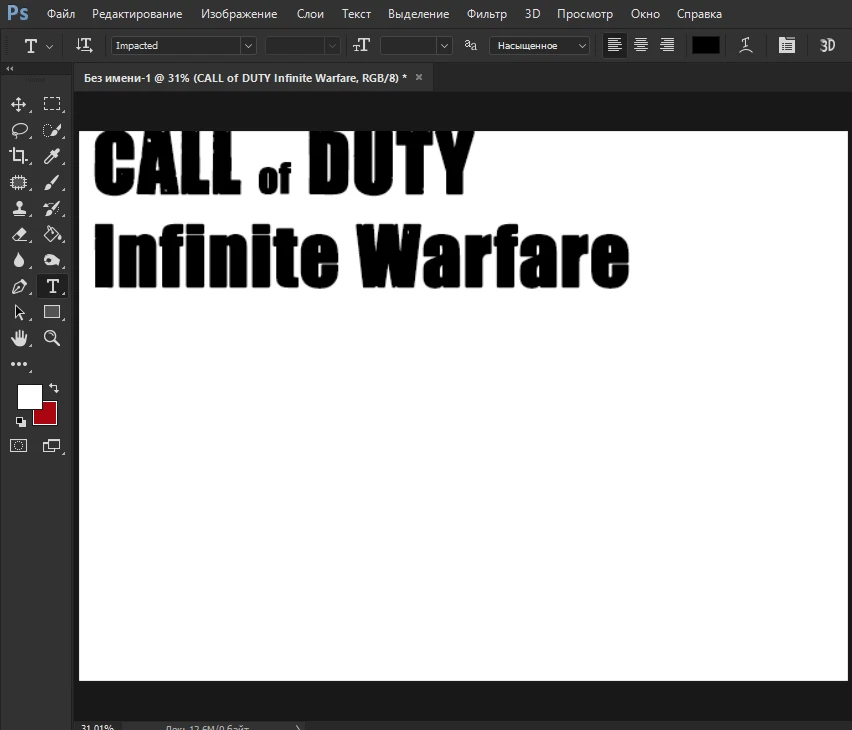Open the Create Warp Text dialog
This screenshot has width=852, height=730.
pos(745,45)
